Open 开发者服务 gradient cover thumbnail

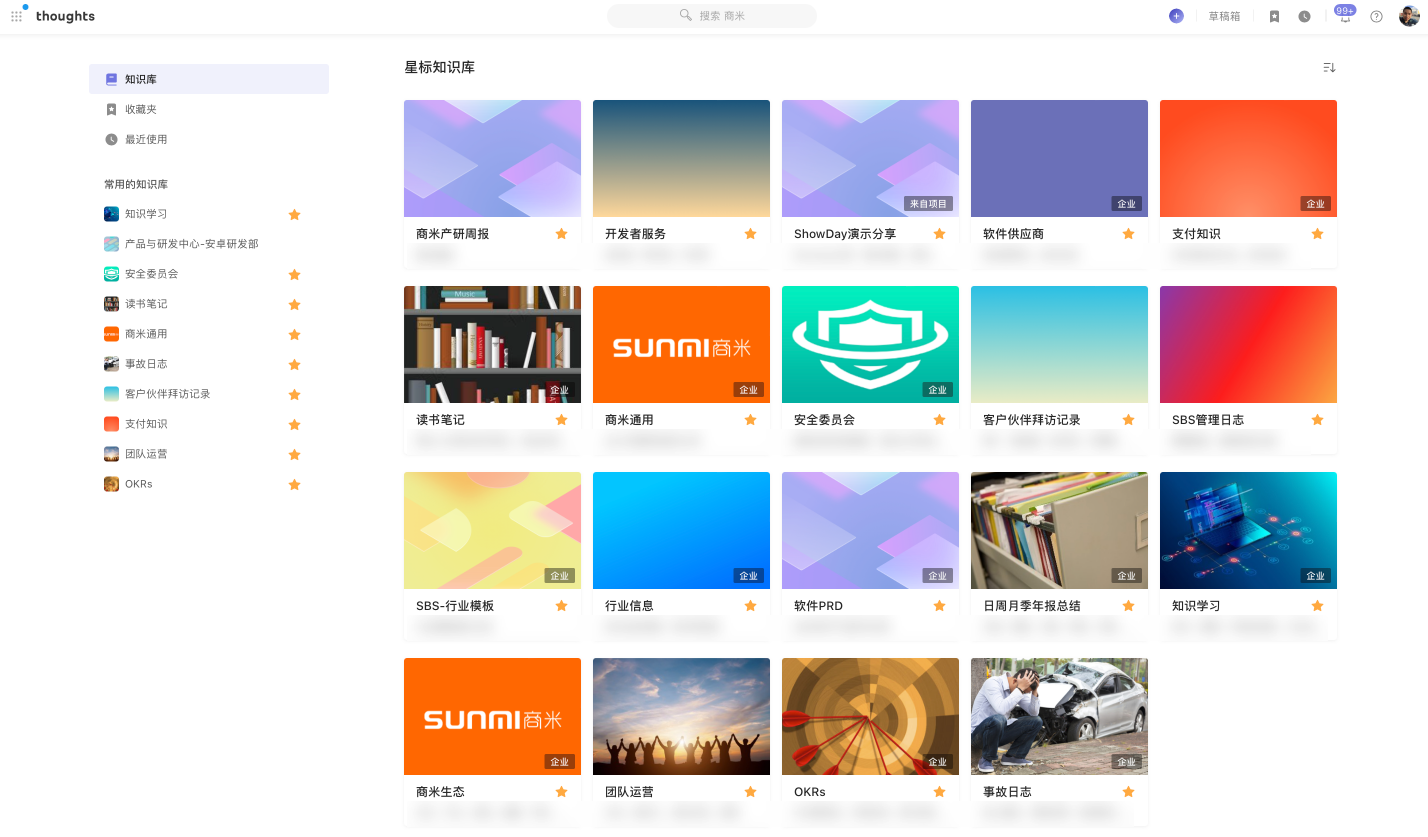click(x=681, y=158)
